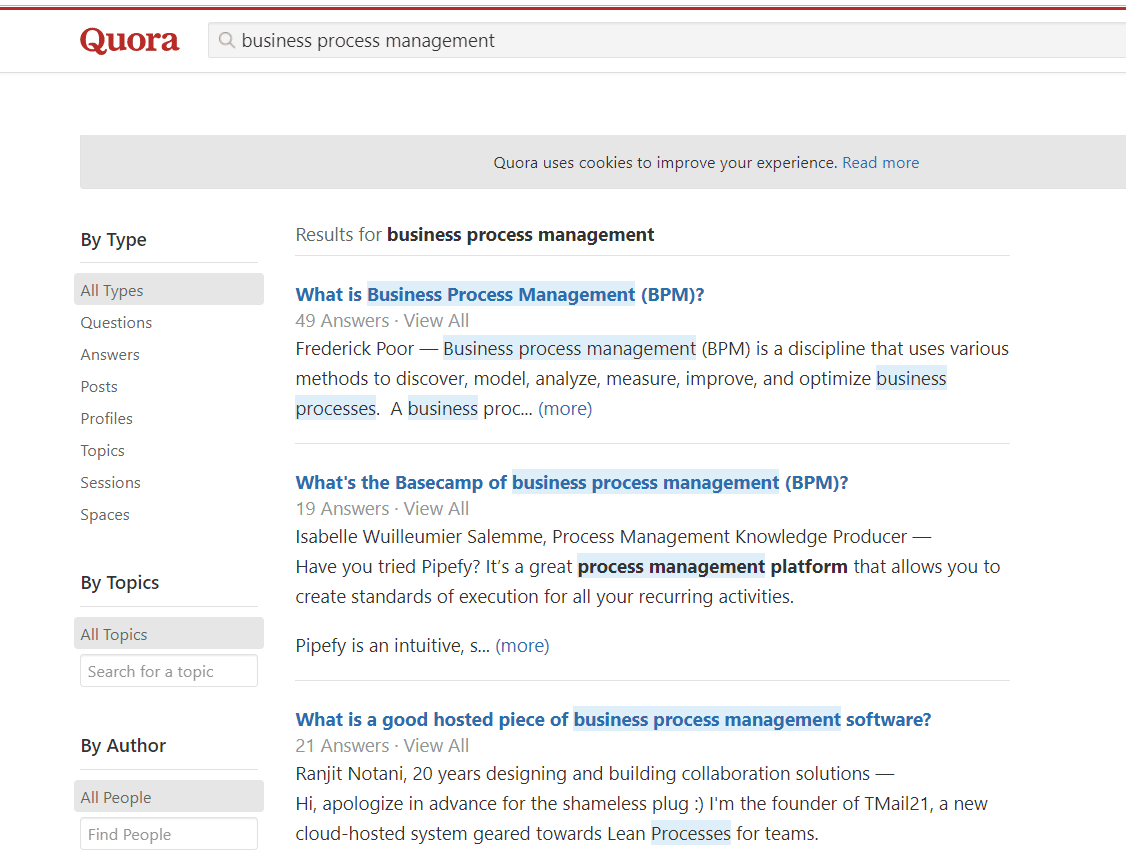Expand Frederick Poor answer with (more)
The image size is (1126, 860).
565,409
